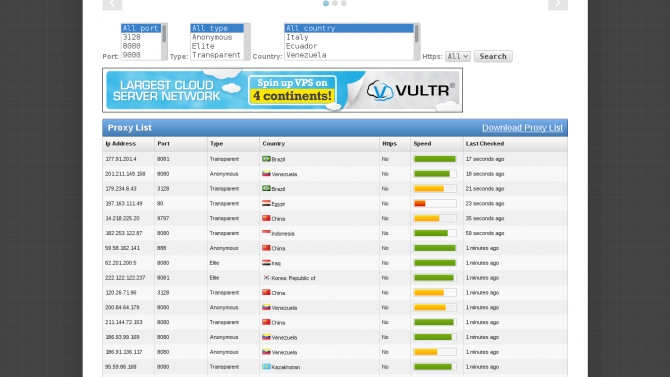Choose port 8080 in the Port list
Viewport: 670px width, 377px height.
(141, 46)
